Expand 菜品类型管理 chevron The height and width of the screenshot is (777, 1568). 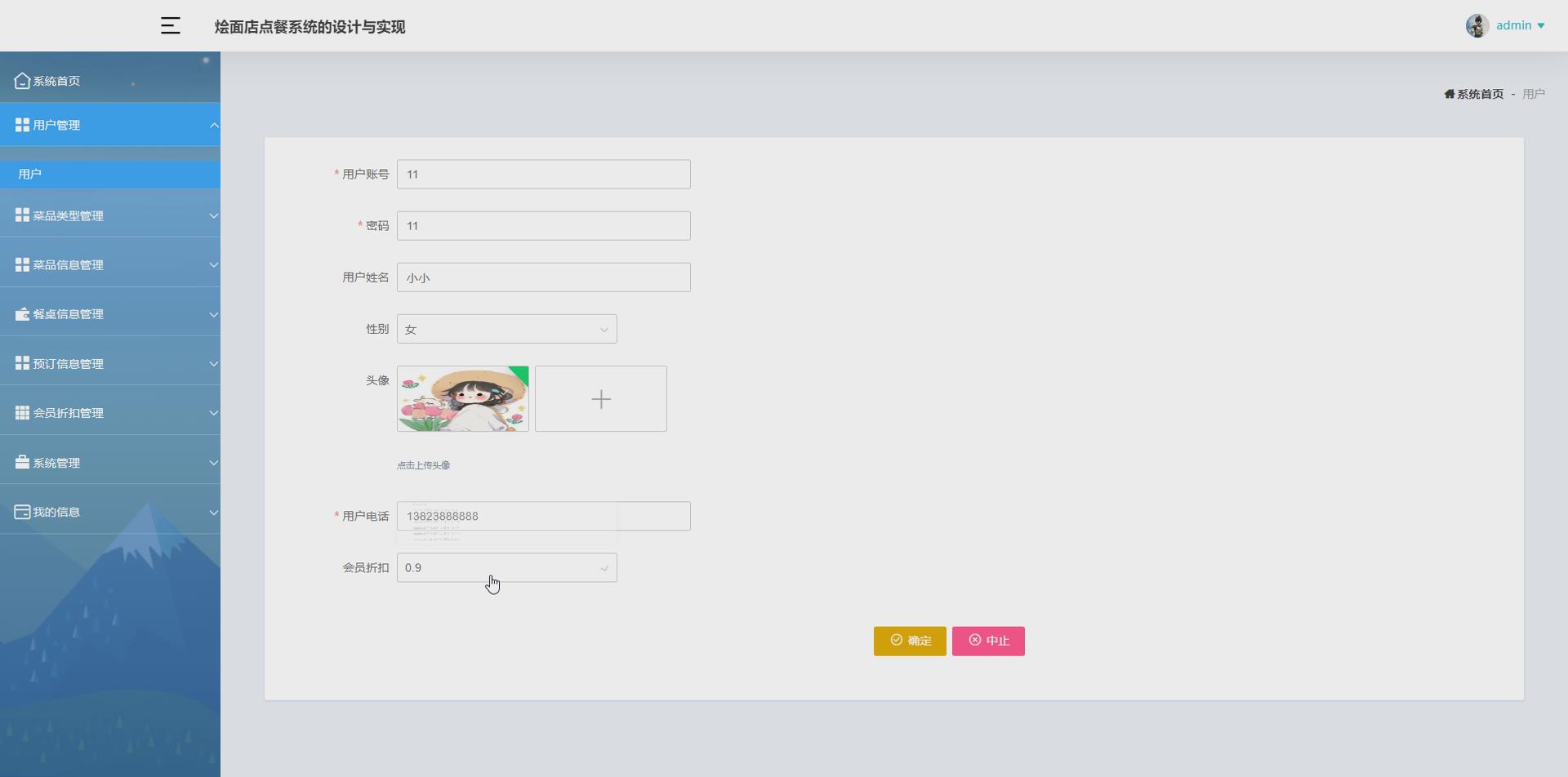click(213, 215)
